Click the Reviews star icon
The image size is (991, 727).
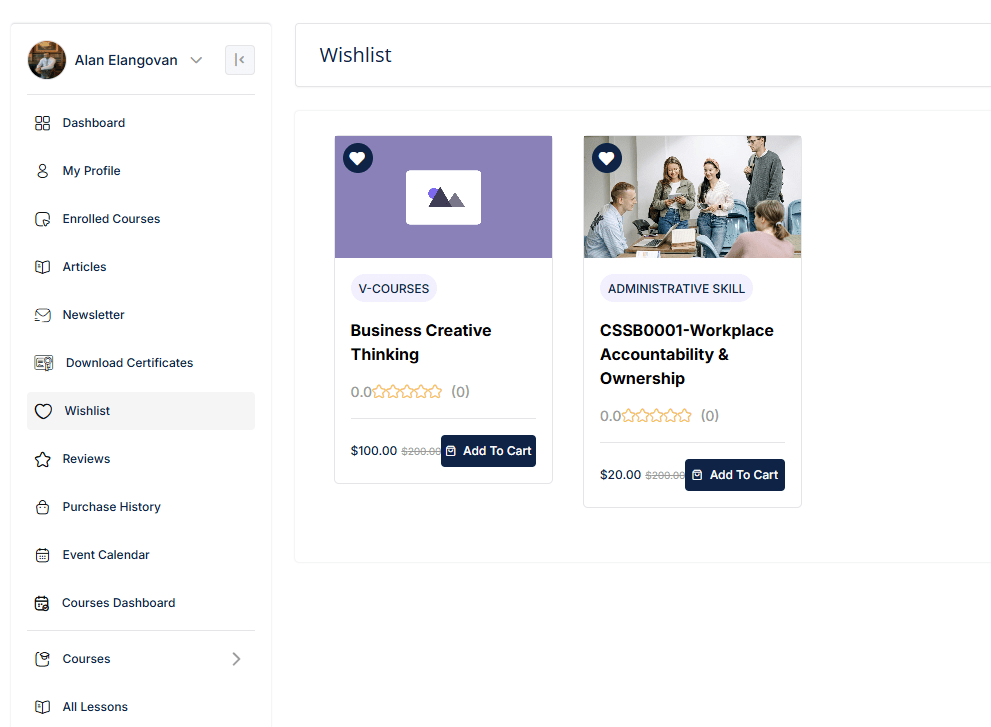pyautogui.click(x=42, y=460)
